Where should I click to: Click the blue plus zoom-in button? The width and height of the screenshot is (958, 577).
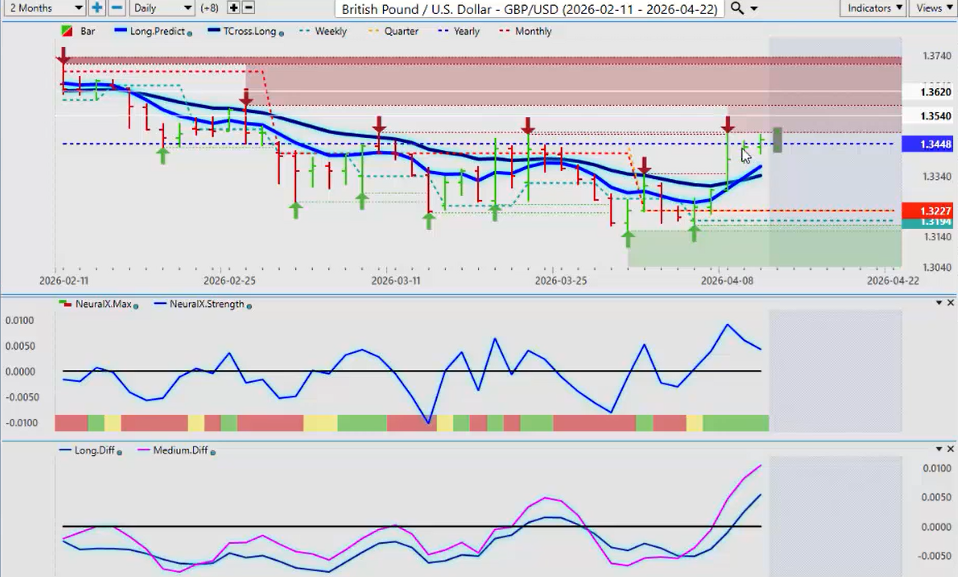coord(97,8)
